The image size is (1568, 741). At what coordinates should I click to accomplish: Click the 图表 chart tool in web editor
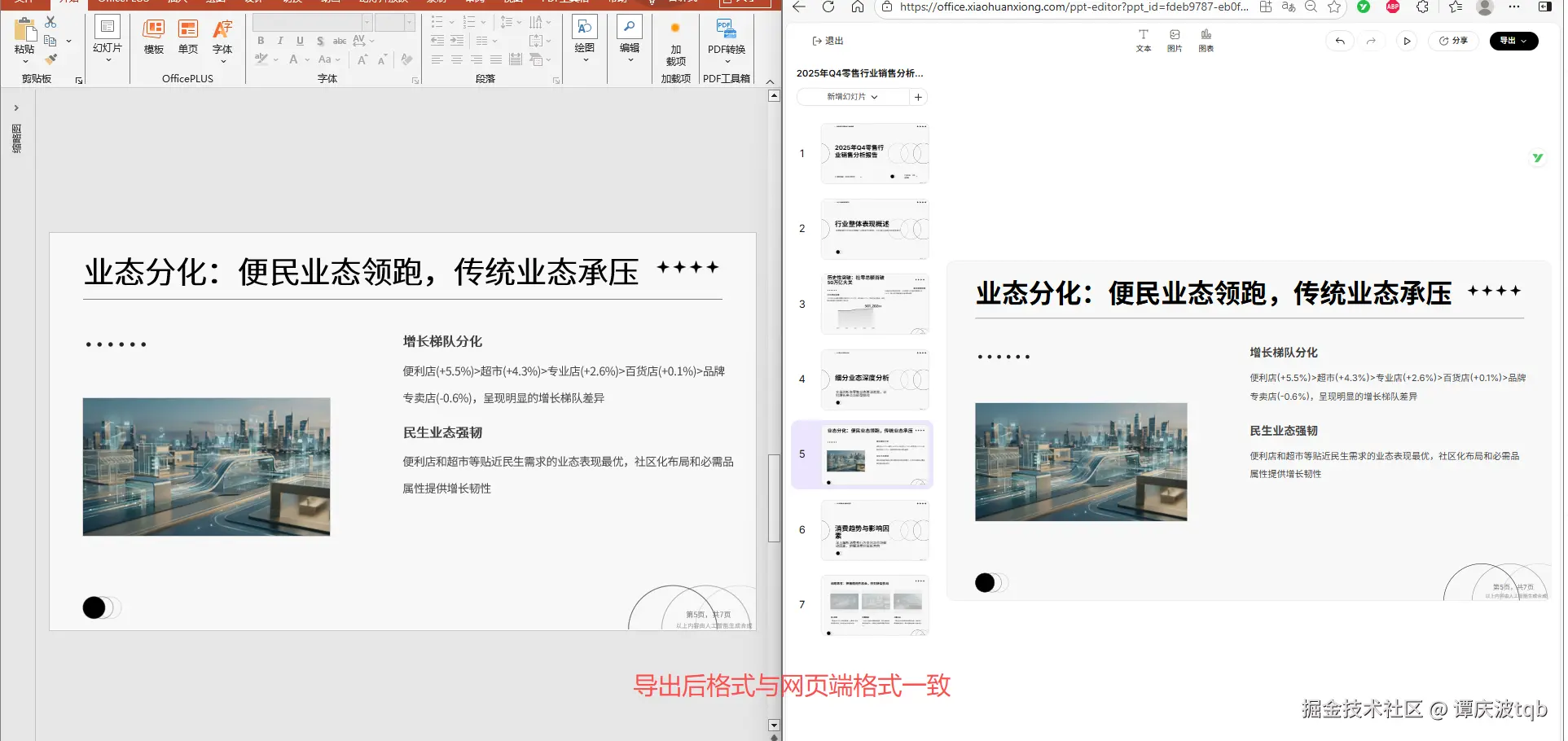(x=1206, y=41)
